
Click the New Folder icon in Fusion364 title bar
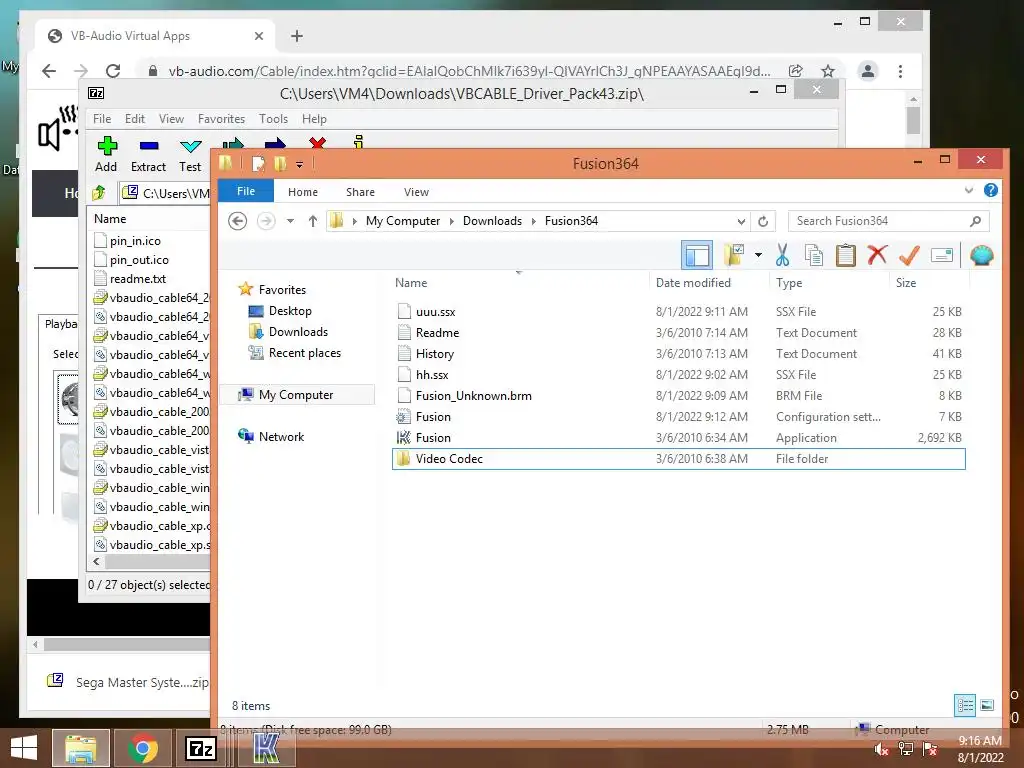tap(280, 163)
